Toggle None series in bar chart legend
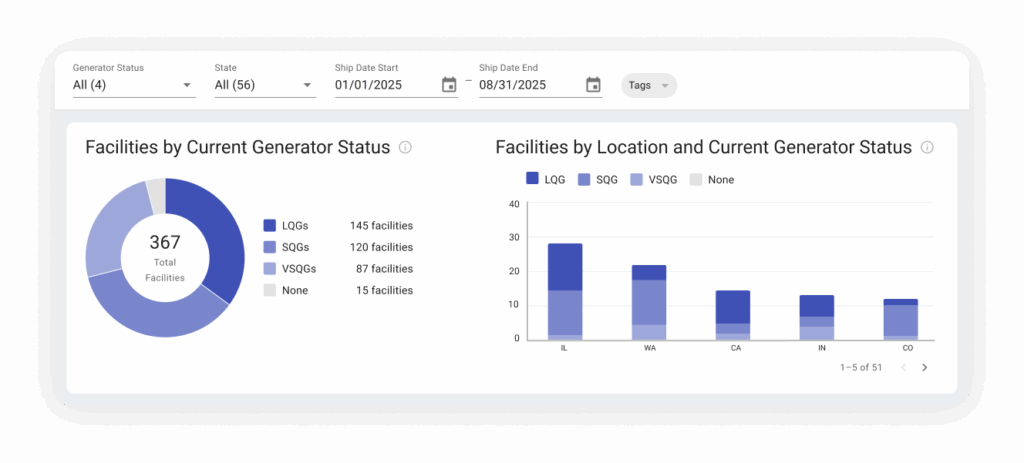 711,179
